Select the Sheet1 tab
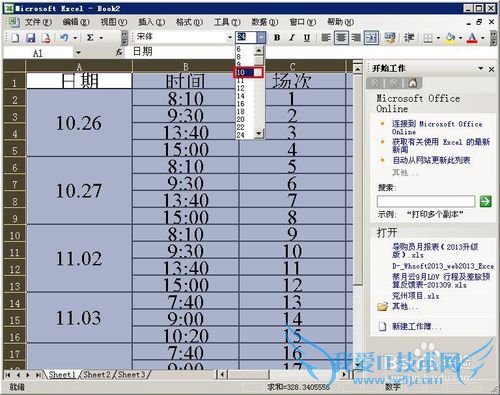 [62, 375]
